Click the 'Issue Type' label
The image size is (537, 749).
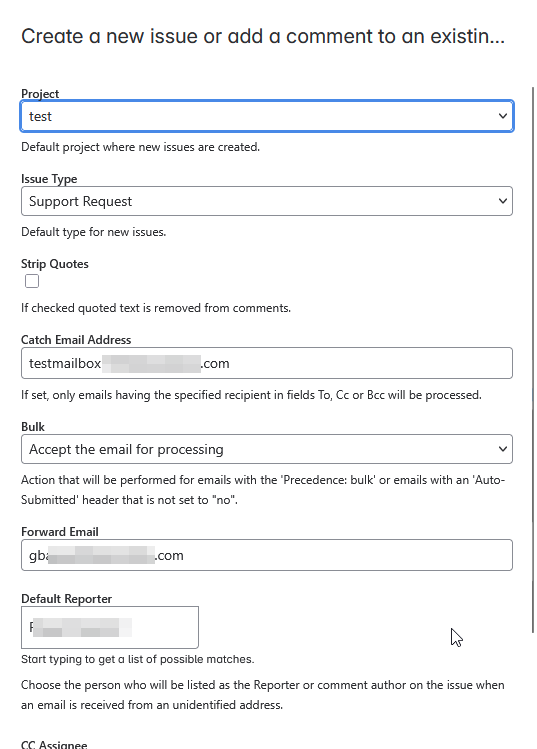coord(49,179)
